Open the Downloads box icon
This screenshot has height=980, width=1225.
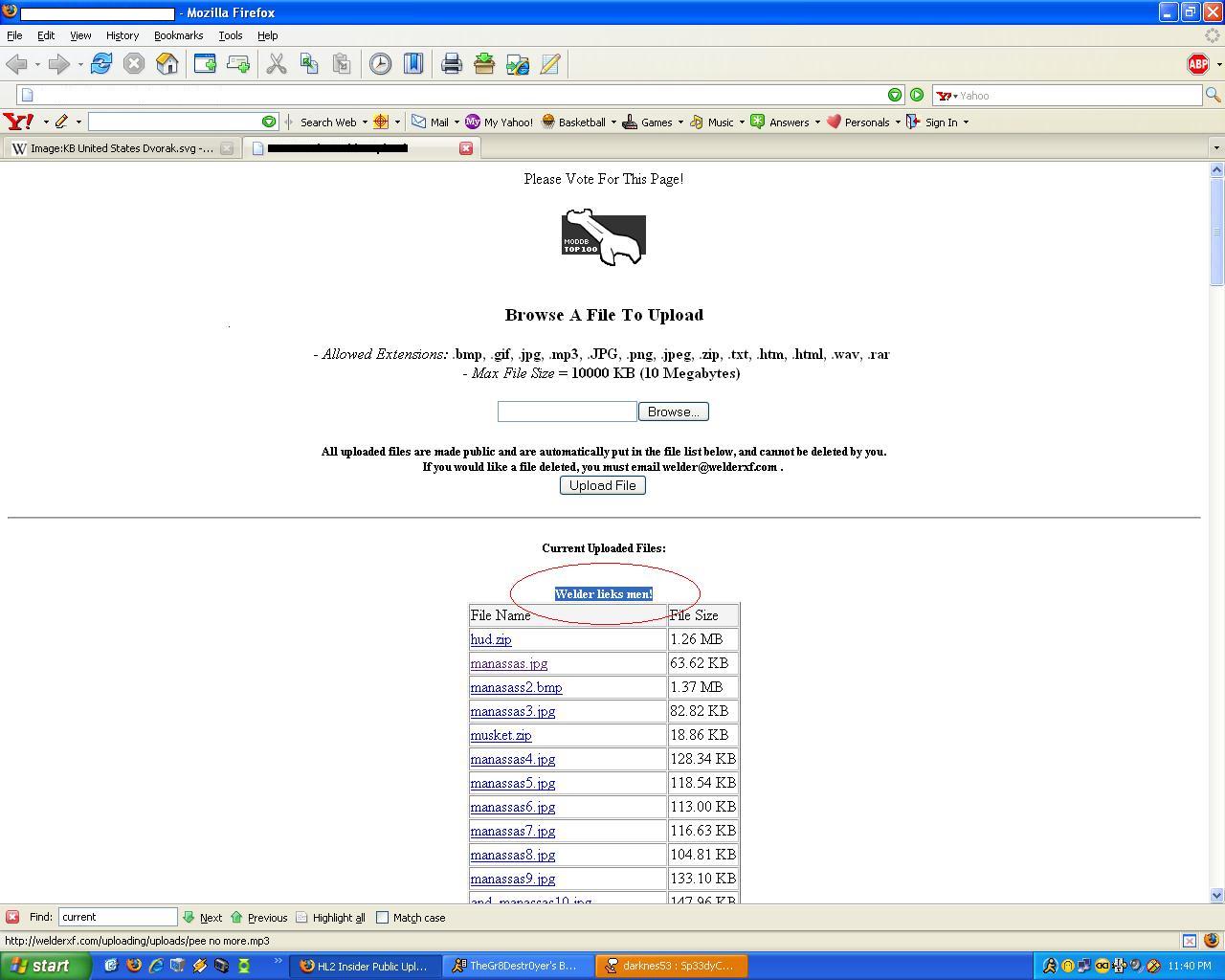coord(484,64)
